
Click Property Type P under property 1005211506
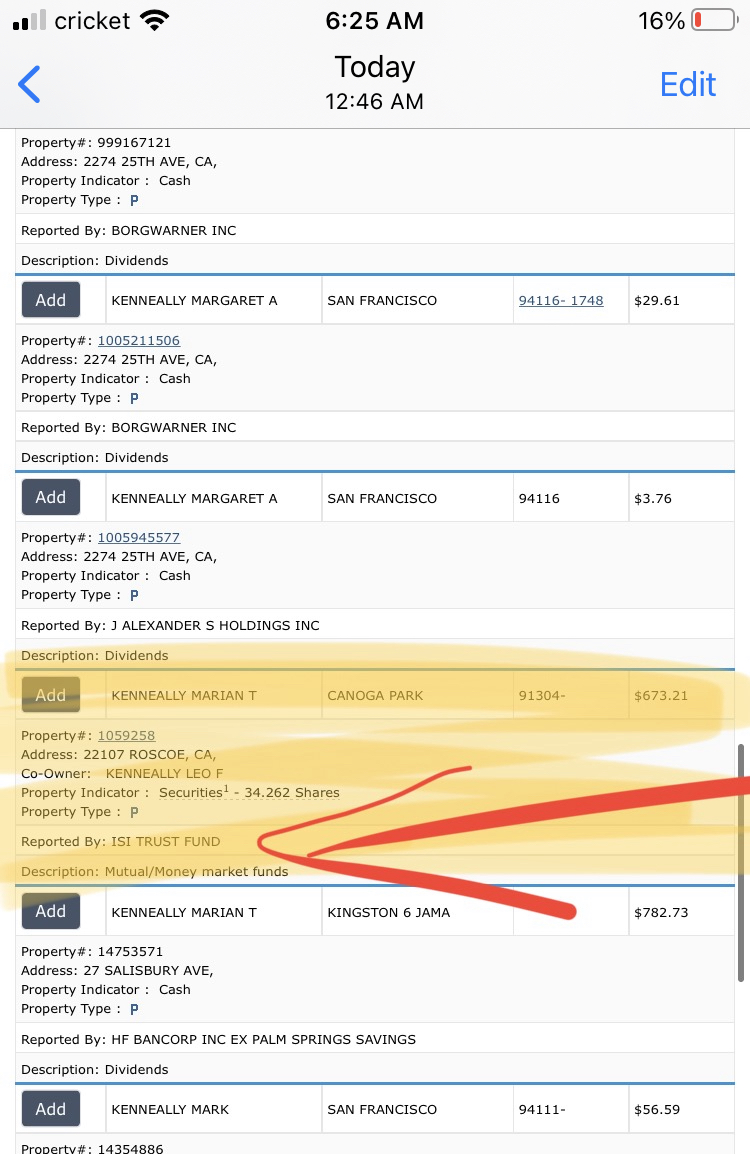[x=134, y=398]
